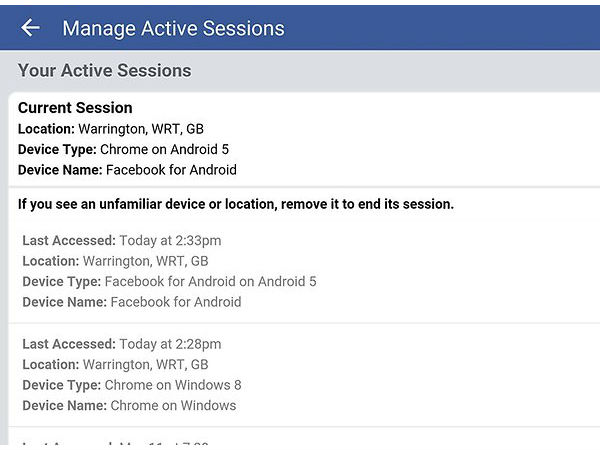600x450 pixels.
Task: Select the Your Active Sessions header
Action: [x=104, y=71]
